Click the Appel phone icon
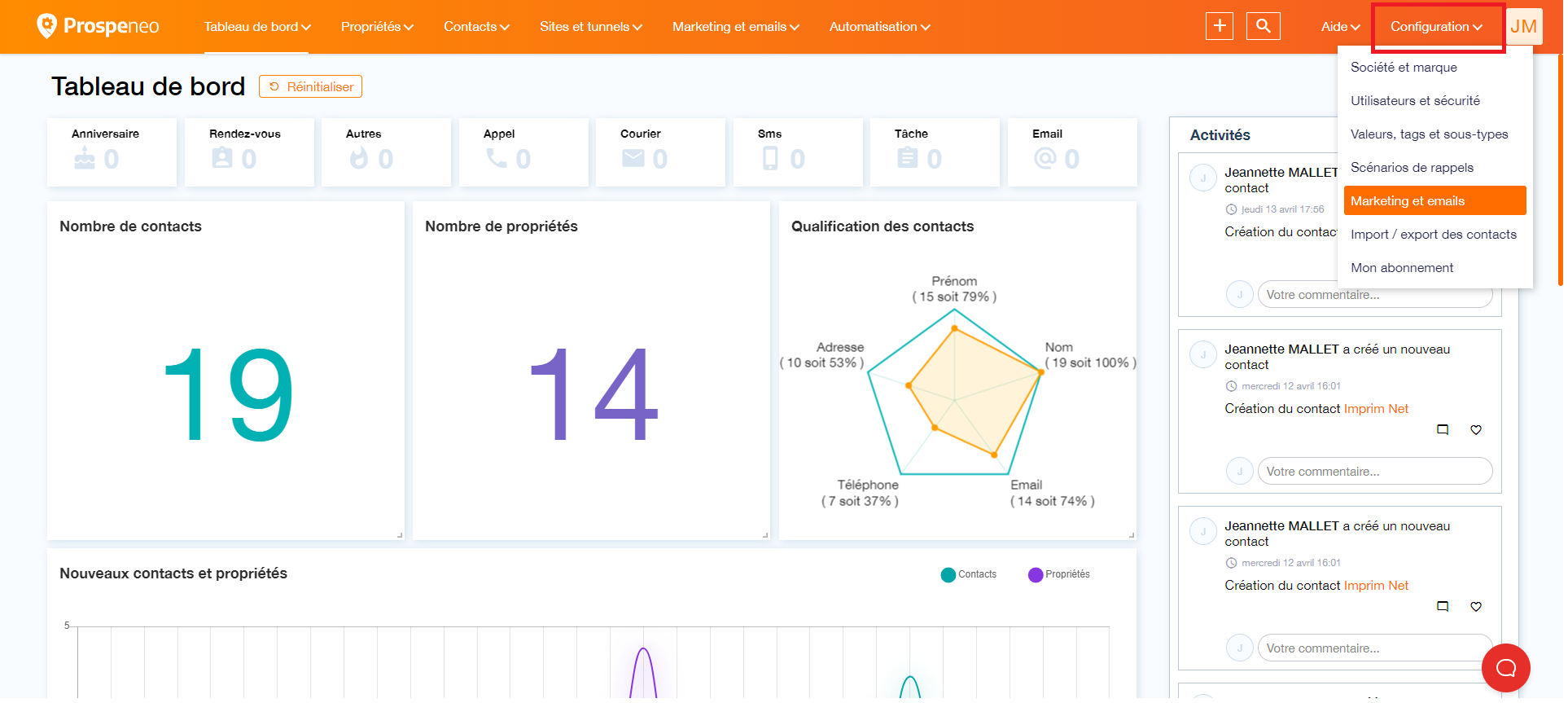 click(x=497, y=158)
